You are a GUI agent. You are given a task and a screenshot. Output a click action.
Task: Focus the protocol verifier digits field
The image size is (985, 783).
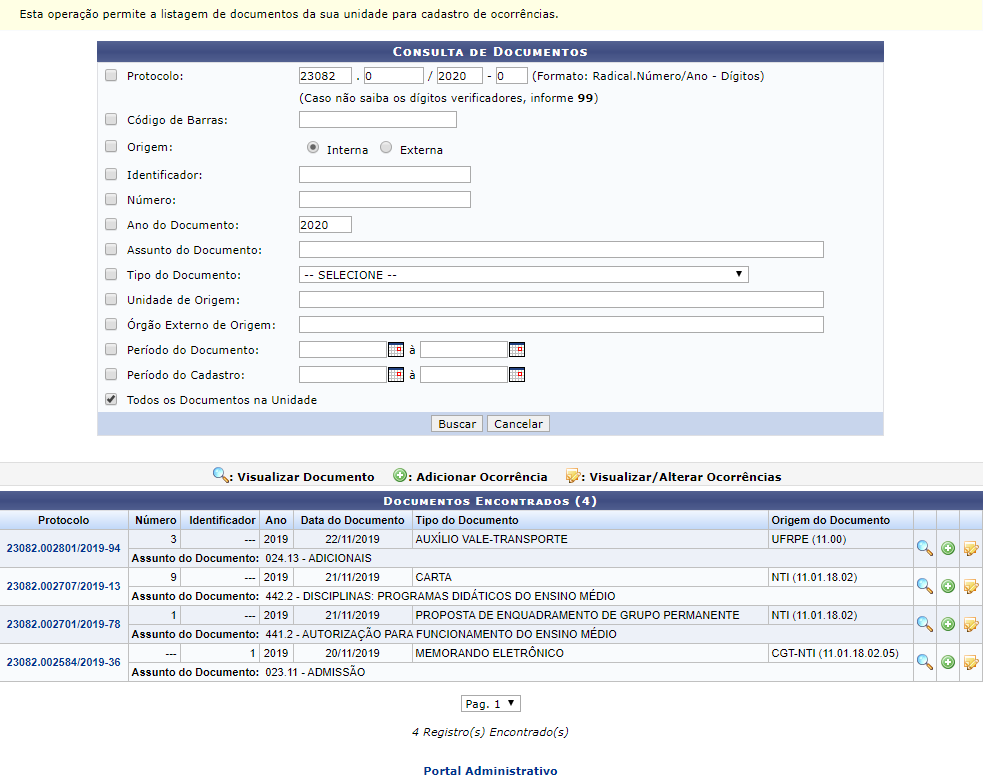click(x=511, y=76)
